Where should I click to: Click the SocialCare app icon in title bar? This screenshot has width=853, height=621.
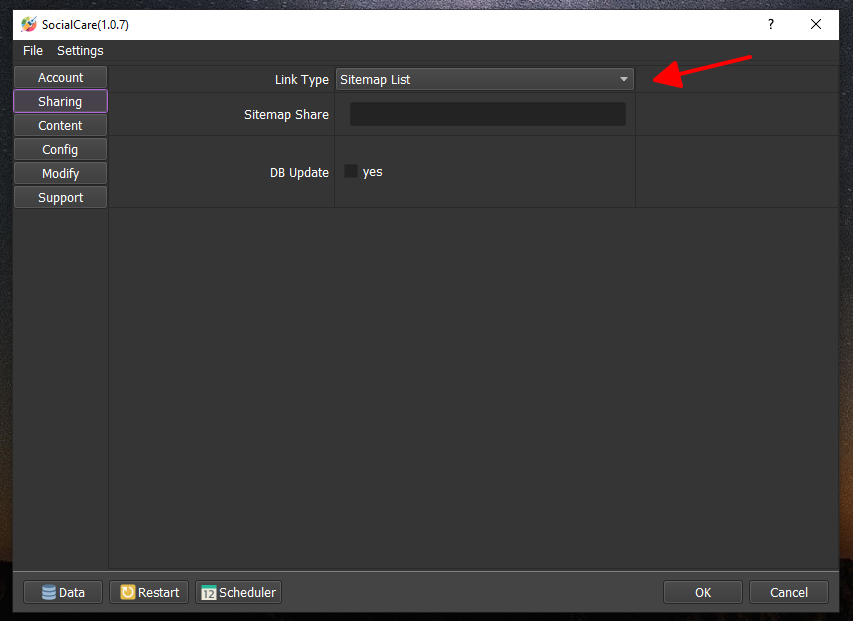[x=29, y=24]
